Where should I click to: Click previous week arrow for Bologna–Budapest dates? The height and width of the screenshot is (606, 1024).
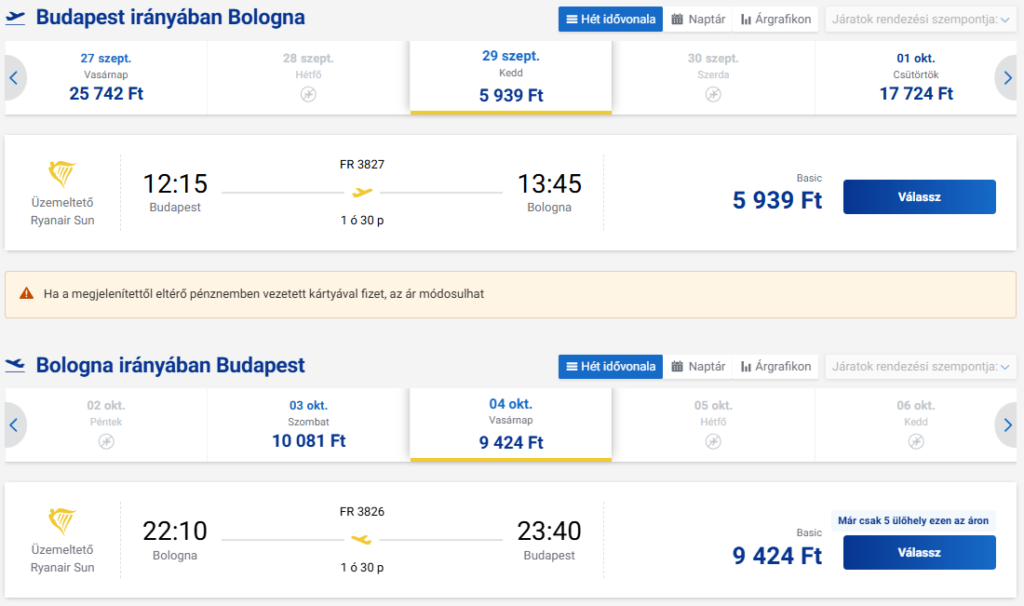pyautogui.click(x=14, y=425)
